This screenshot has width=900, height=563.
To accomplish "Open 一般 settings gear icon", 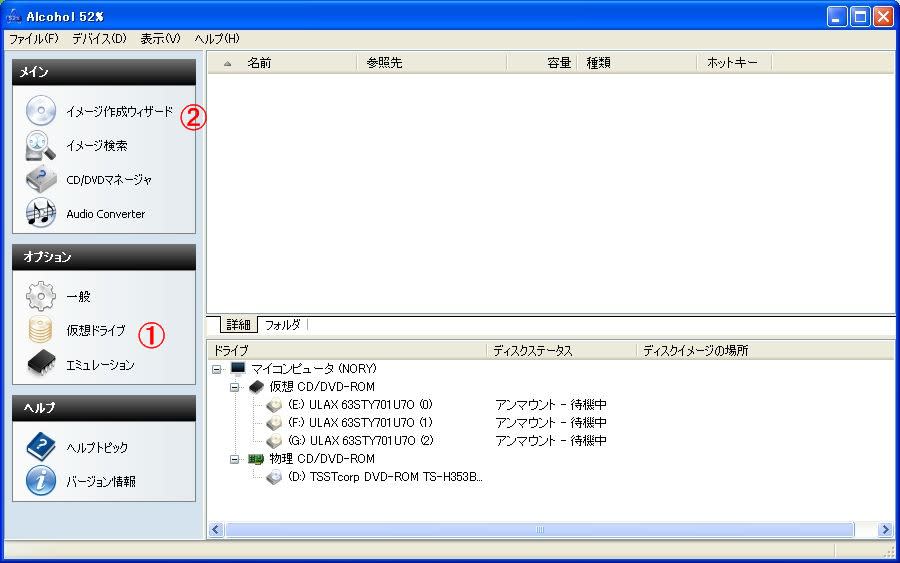I will coord(41,297).
